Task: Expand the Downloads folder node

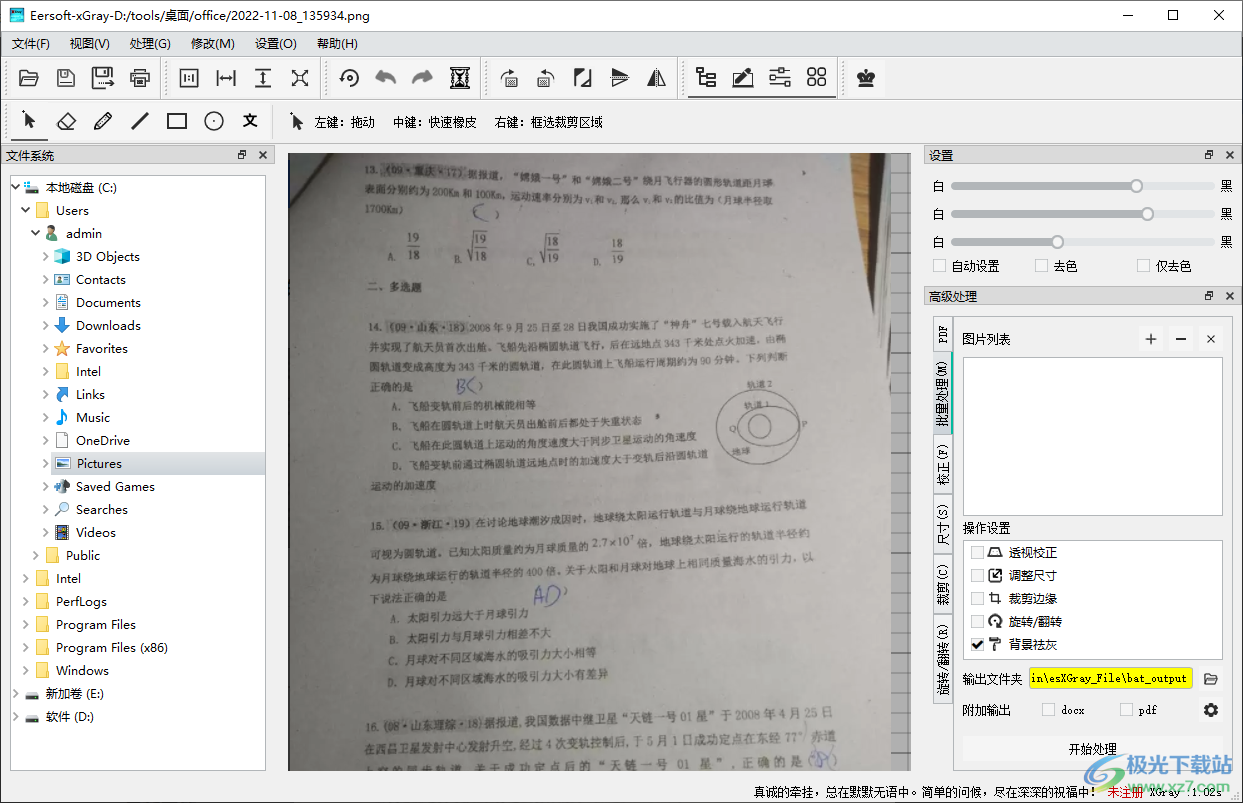Action: pos(46,325)
